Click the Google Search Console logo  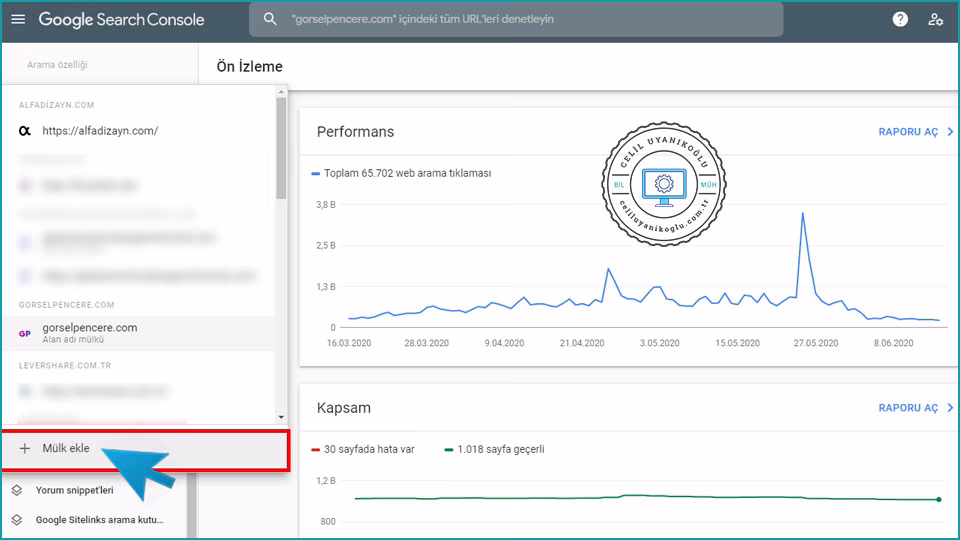121,20
